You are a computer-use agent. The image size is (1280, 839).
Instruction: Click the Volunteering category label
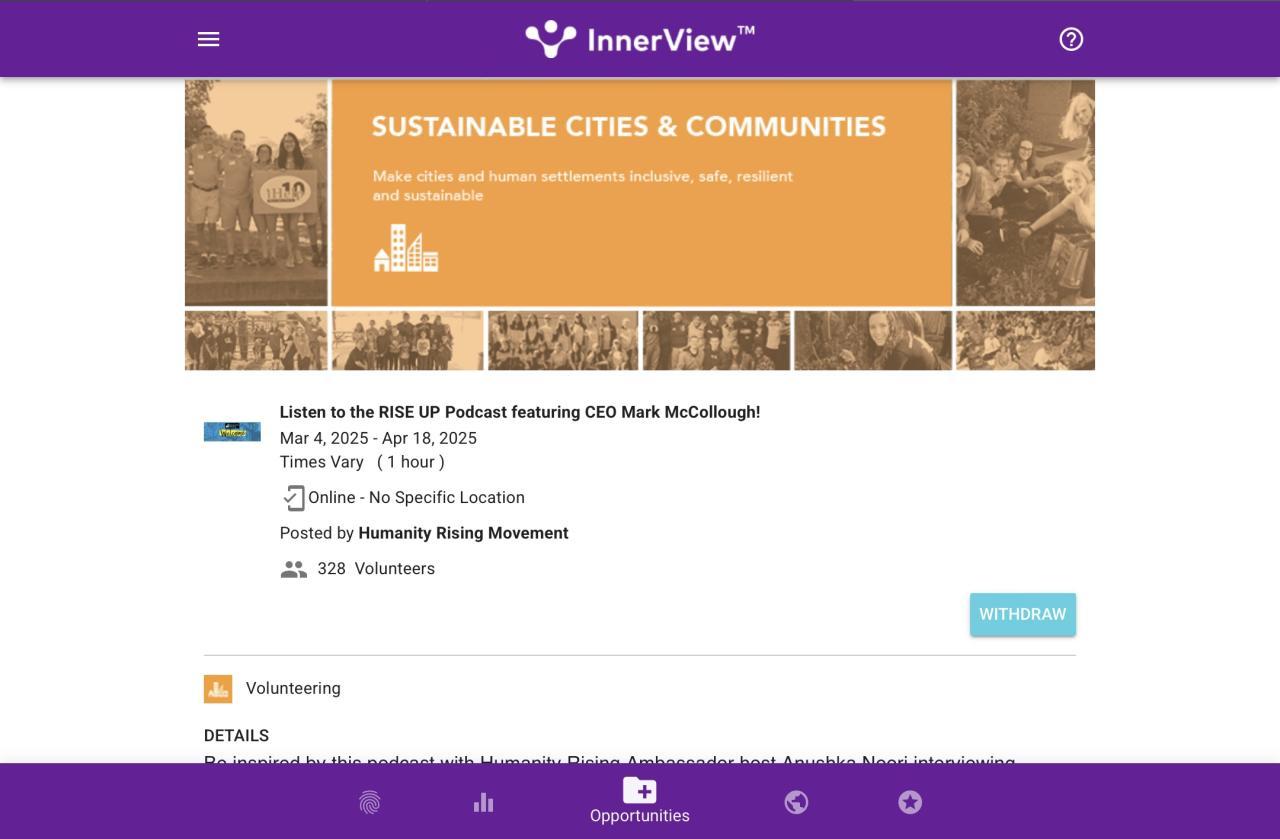pyautogui.click(x=293, y=688)
